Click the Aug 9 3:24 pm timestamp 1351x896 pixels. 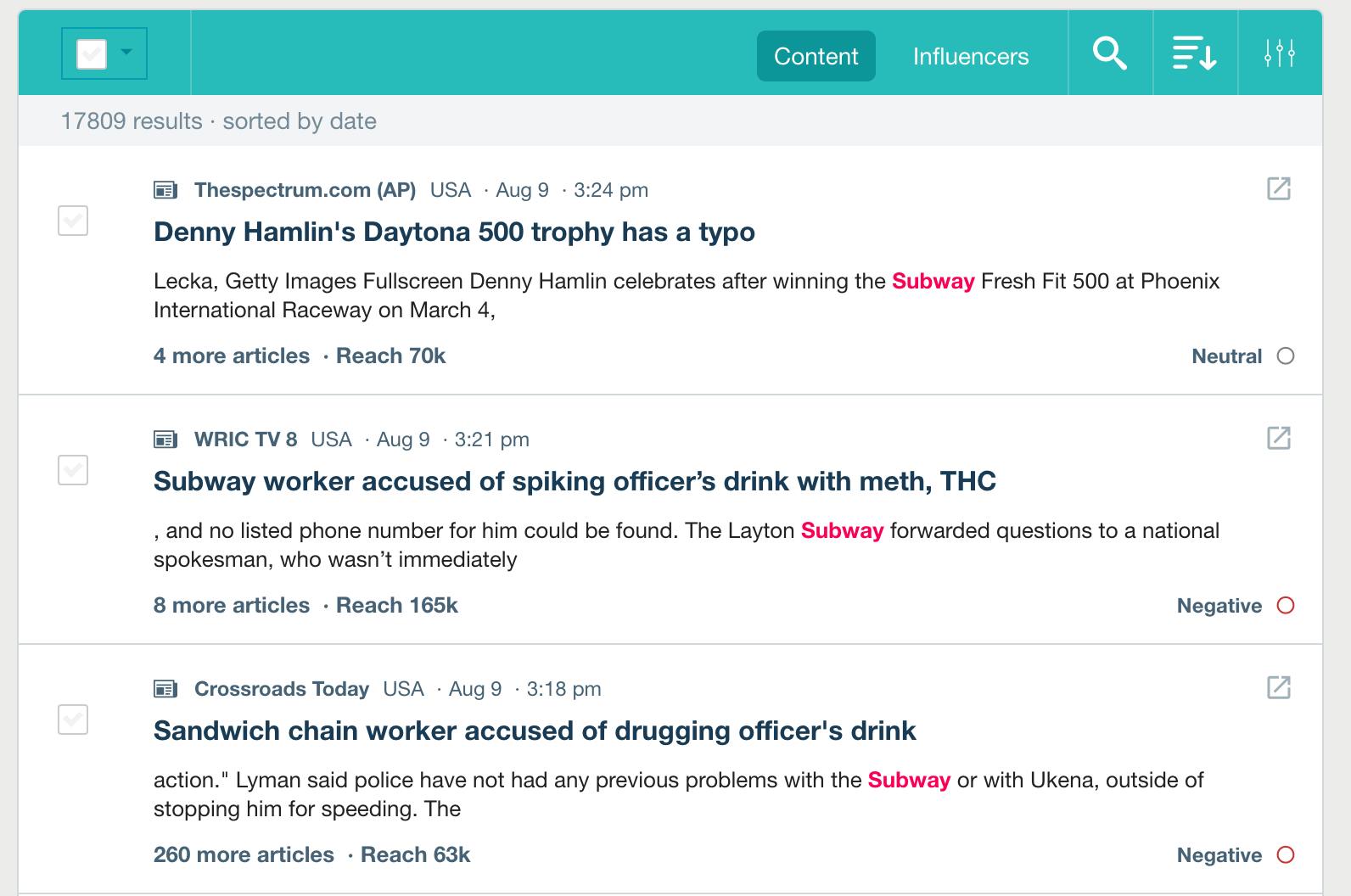(x=572, y=190)
